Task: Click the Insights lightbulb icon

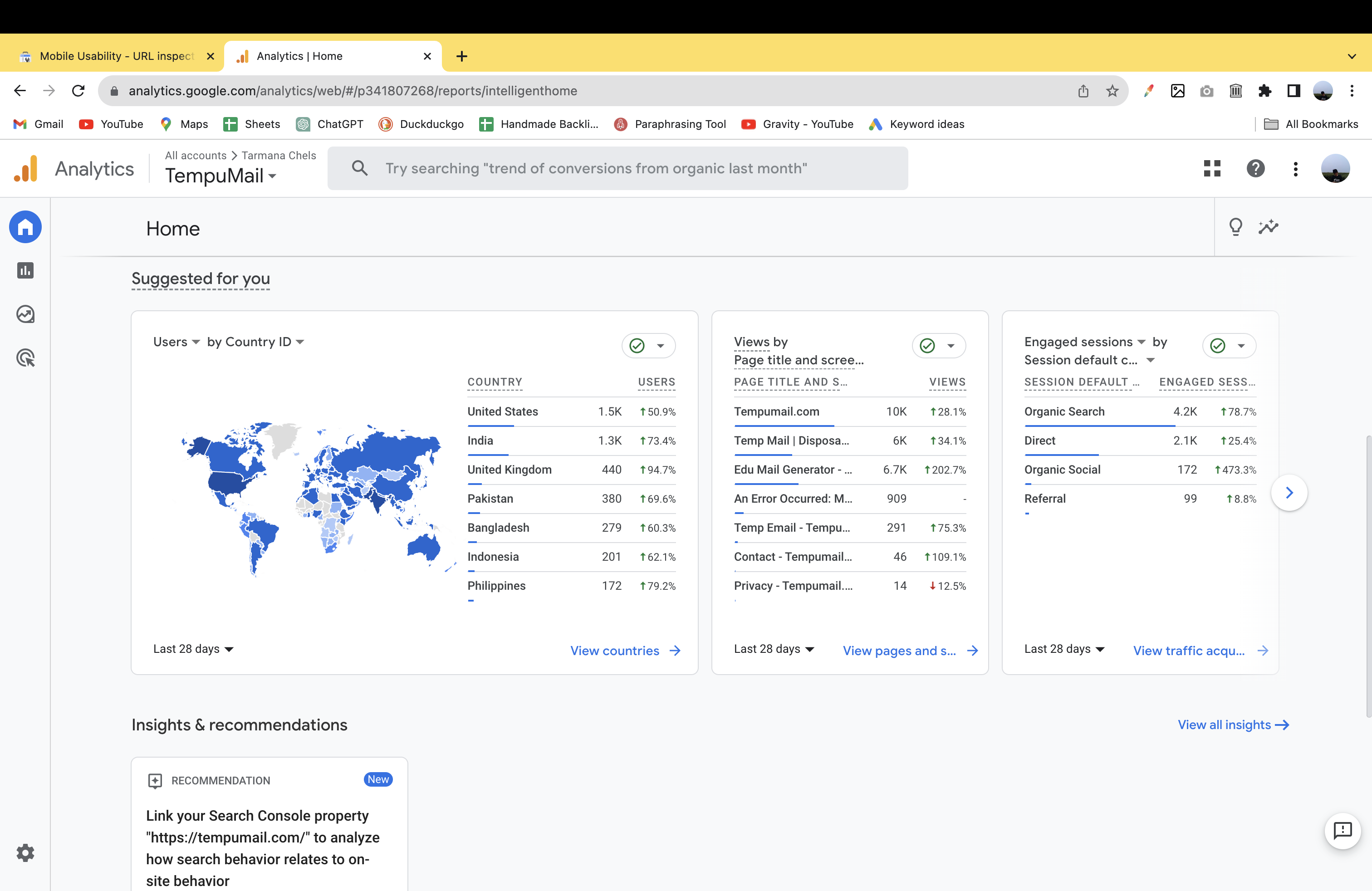Action: point(1235,227)
